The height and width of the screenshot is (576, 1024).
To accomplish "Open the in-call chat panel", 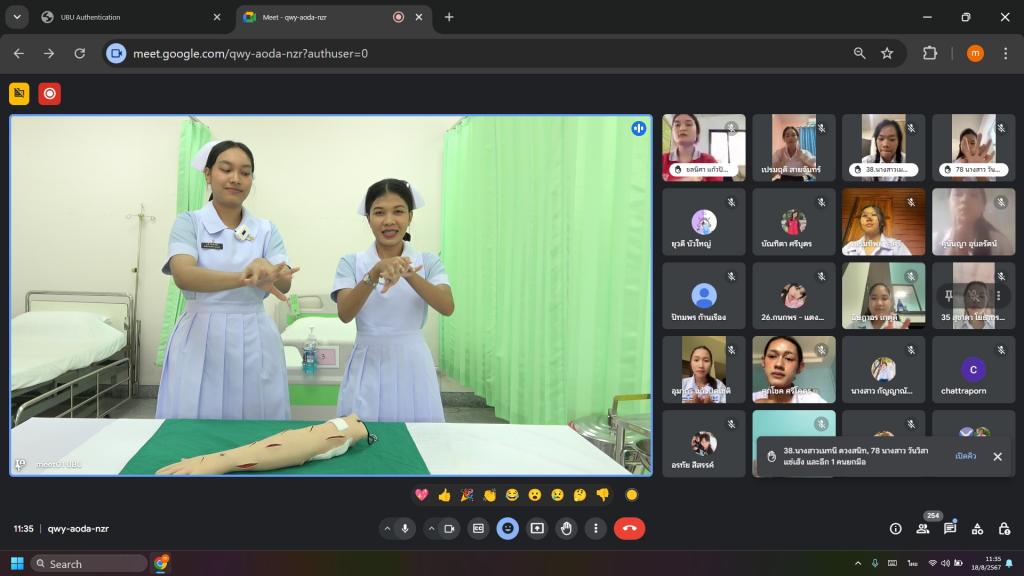I will 950,528.
